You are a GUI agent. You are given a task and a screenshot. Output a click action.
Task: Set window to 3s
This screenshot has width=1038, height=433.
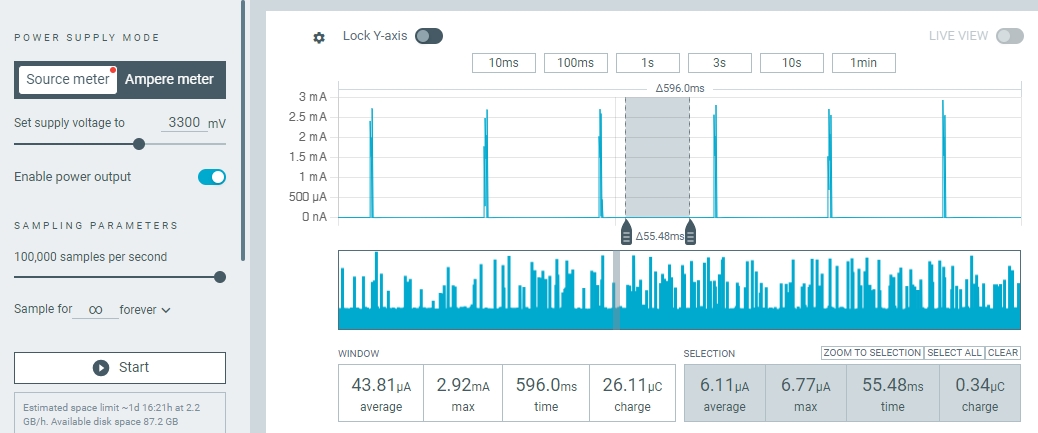720,63
